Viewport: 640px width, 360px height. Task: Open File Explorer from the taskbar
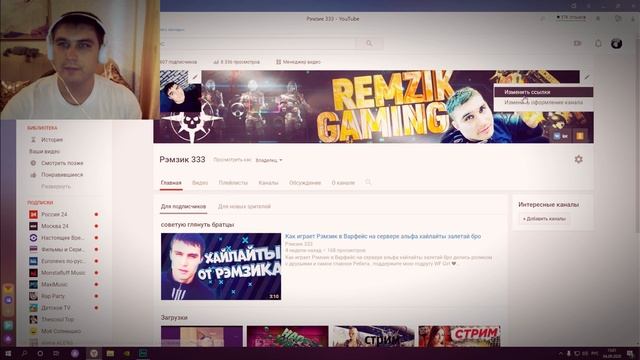pyautogui.click(x=110, y=353)
